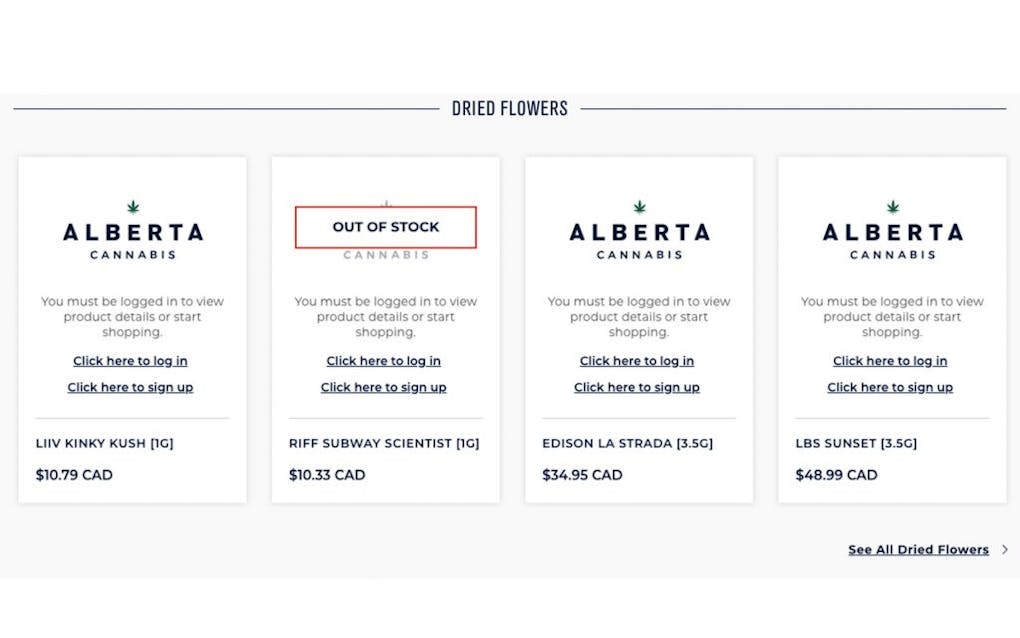Sign up from the Riff Subway Scientist card
Viewport: 1020px width, 638px height.
[x=383, y=387]
